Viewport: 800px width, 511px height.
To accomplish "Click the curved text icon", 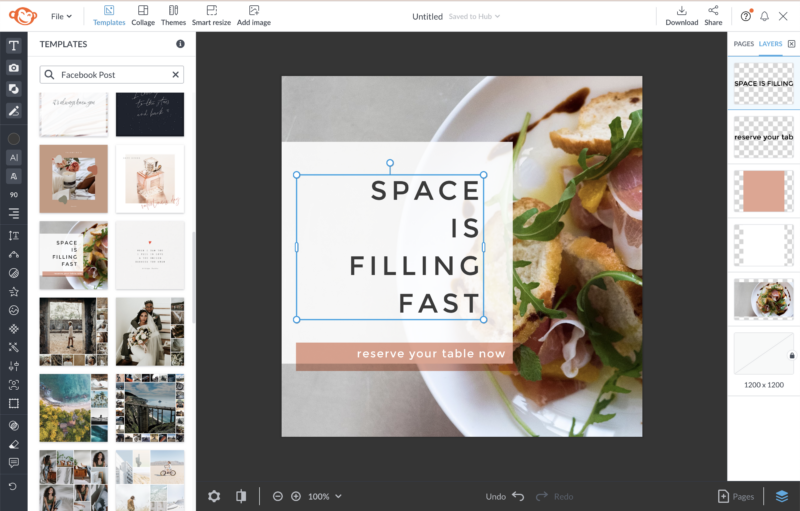I will tap(14, 254).
